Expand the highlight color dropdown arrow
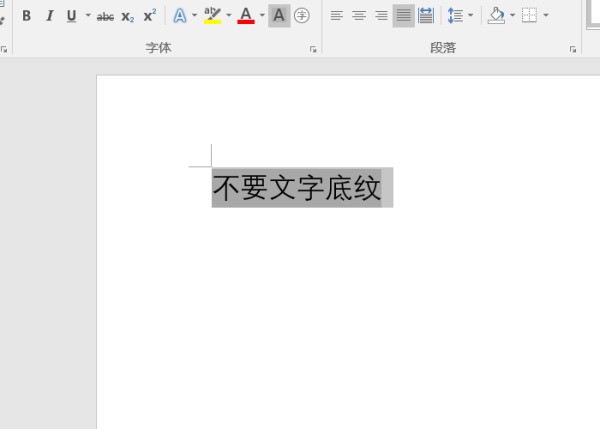 pyautogui.click(x=229, y=16)
